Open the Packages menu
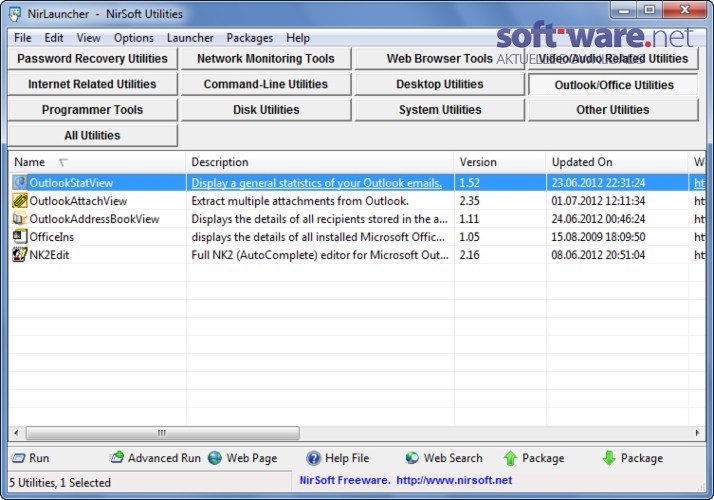 point(250,38)
